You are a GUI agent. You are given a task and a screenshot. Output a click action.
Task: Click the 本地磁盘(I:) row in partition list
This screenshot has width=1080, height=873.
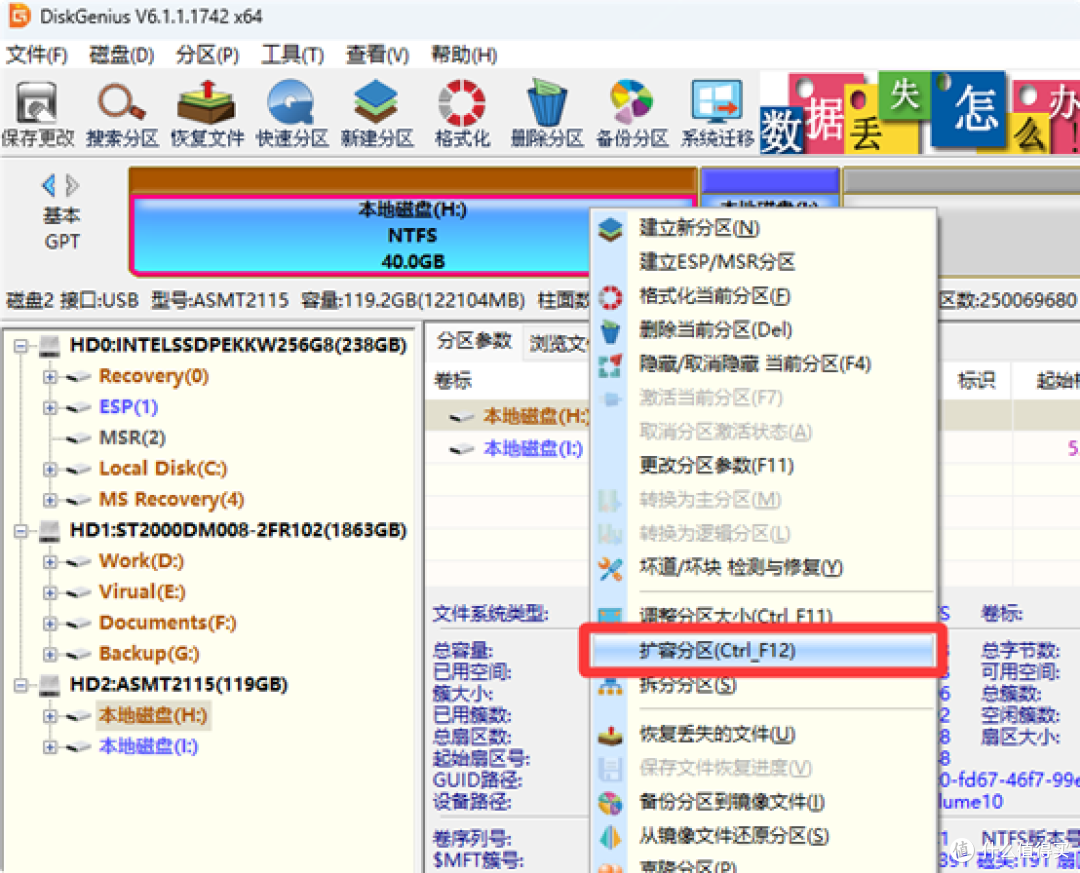tap(533, 449)
